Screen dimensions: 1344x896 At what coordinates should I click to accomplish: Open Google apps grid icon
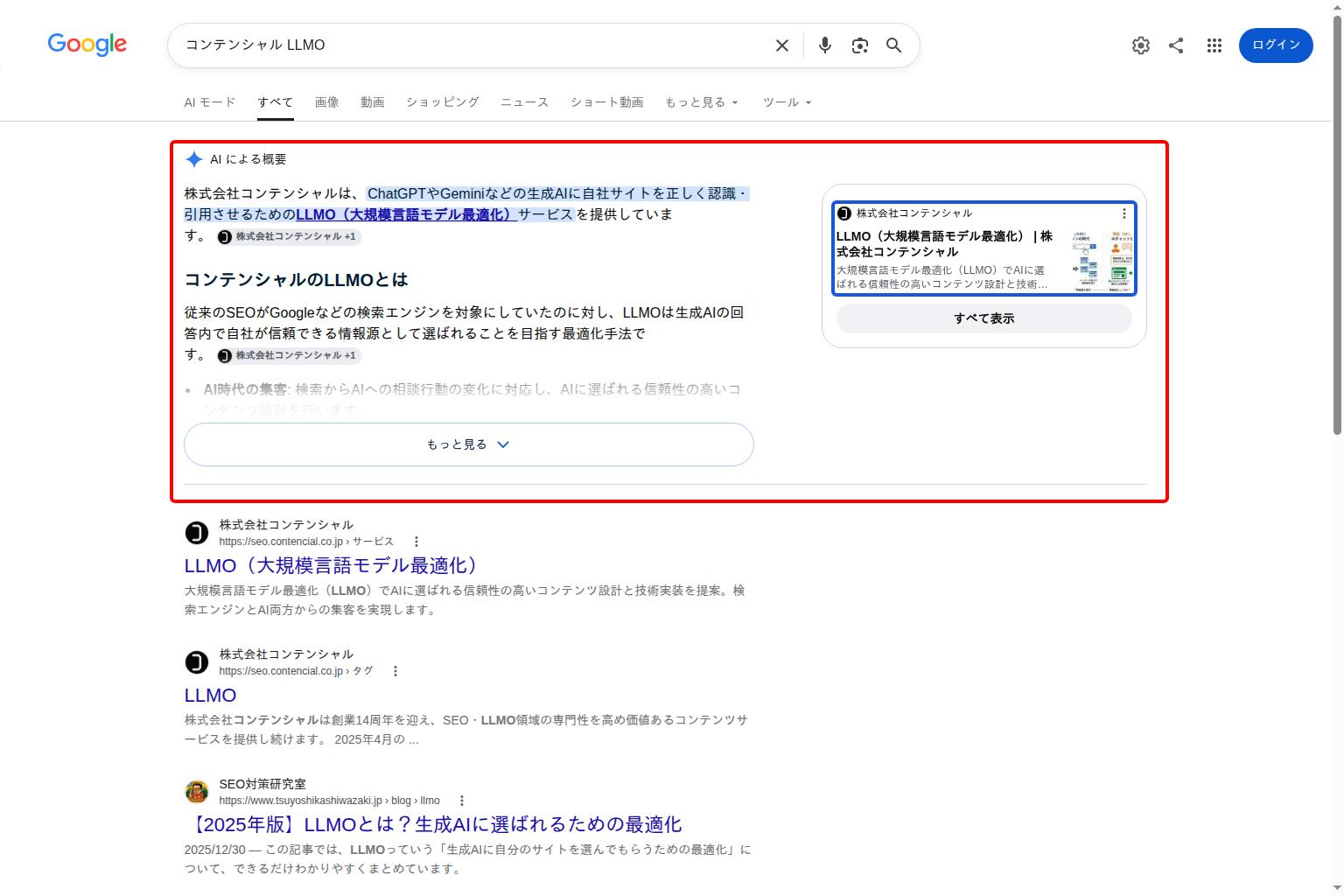coord(1214,45)
